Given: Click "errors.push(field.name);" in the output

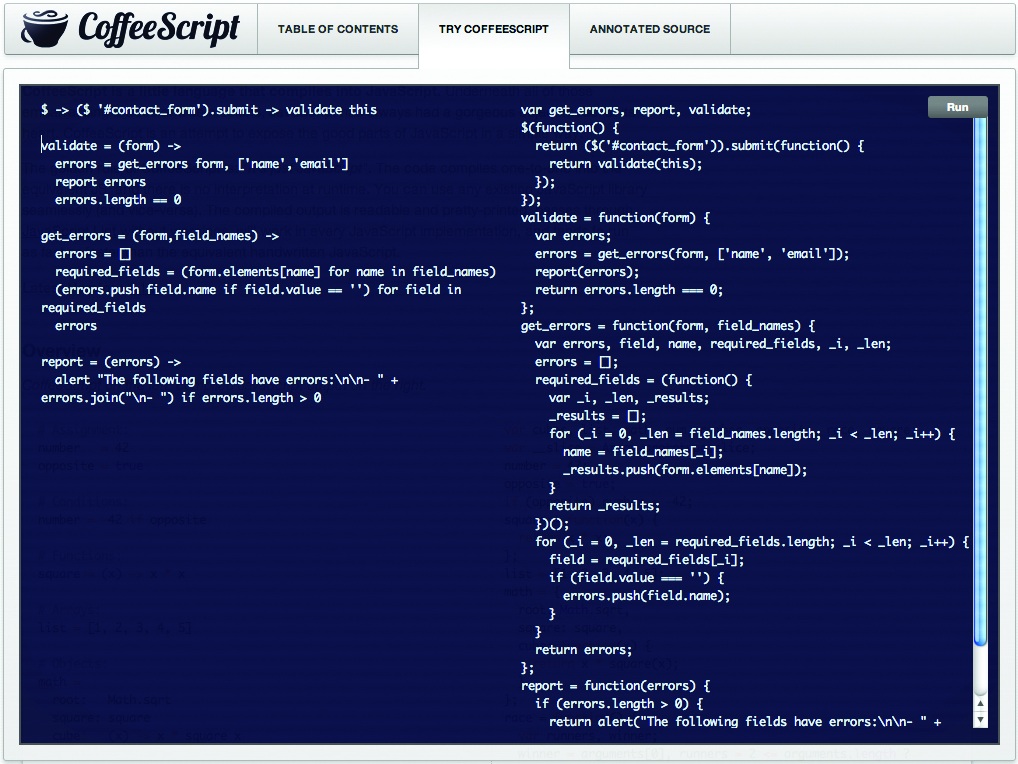Looking at the screenshot, I should click(647, 596).
